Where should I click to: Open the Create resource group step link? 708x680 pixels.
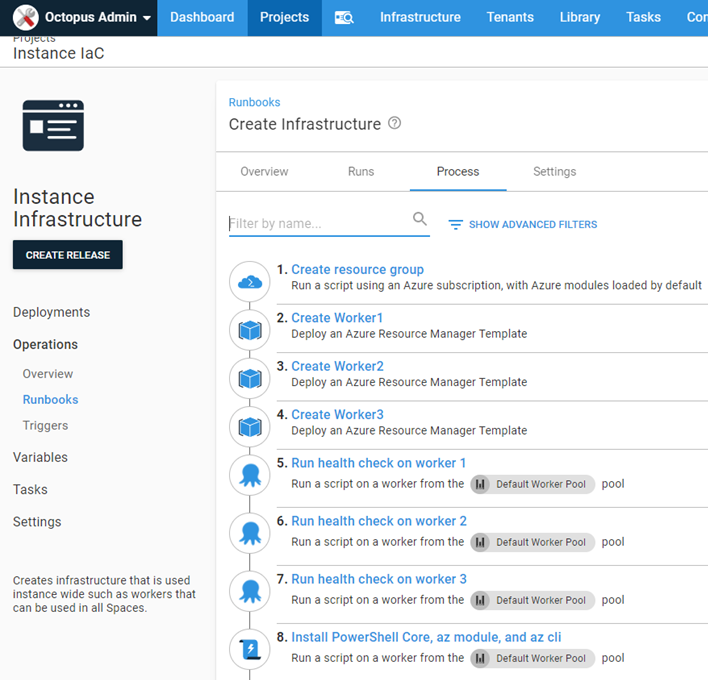pyautogui.click(x=357, y=270)
